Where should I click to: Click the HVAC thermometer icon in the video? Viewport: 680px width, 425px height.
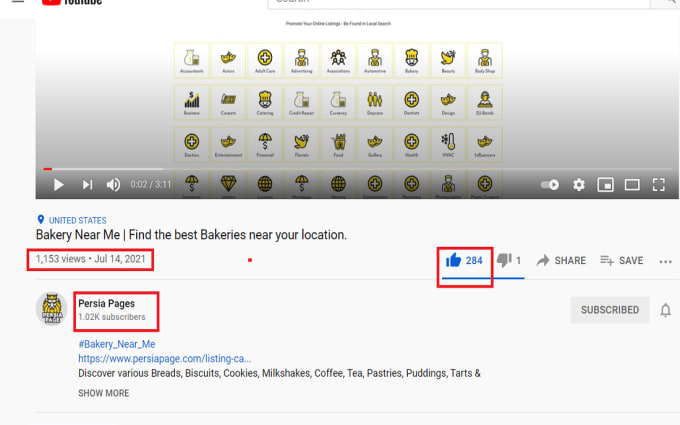tap(448, 144)
